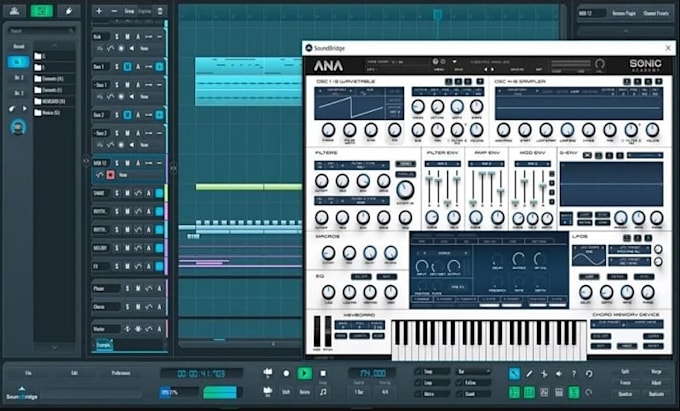This screenshot has width=680, height=411.
Task: Click the Split button
Action: [x=625, y=372]
